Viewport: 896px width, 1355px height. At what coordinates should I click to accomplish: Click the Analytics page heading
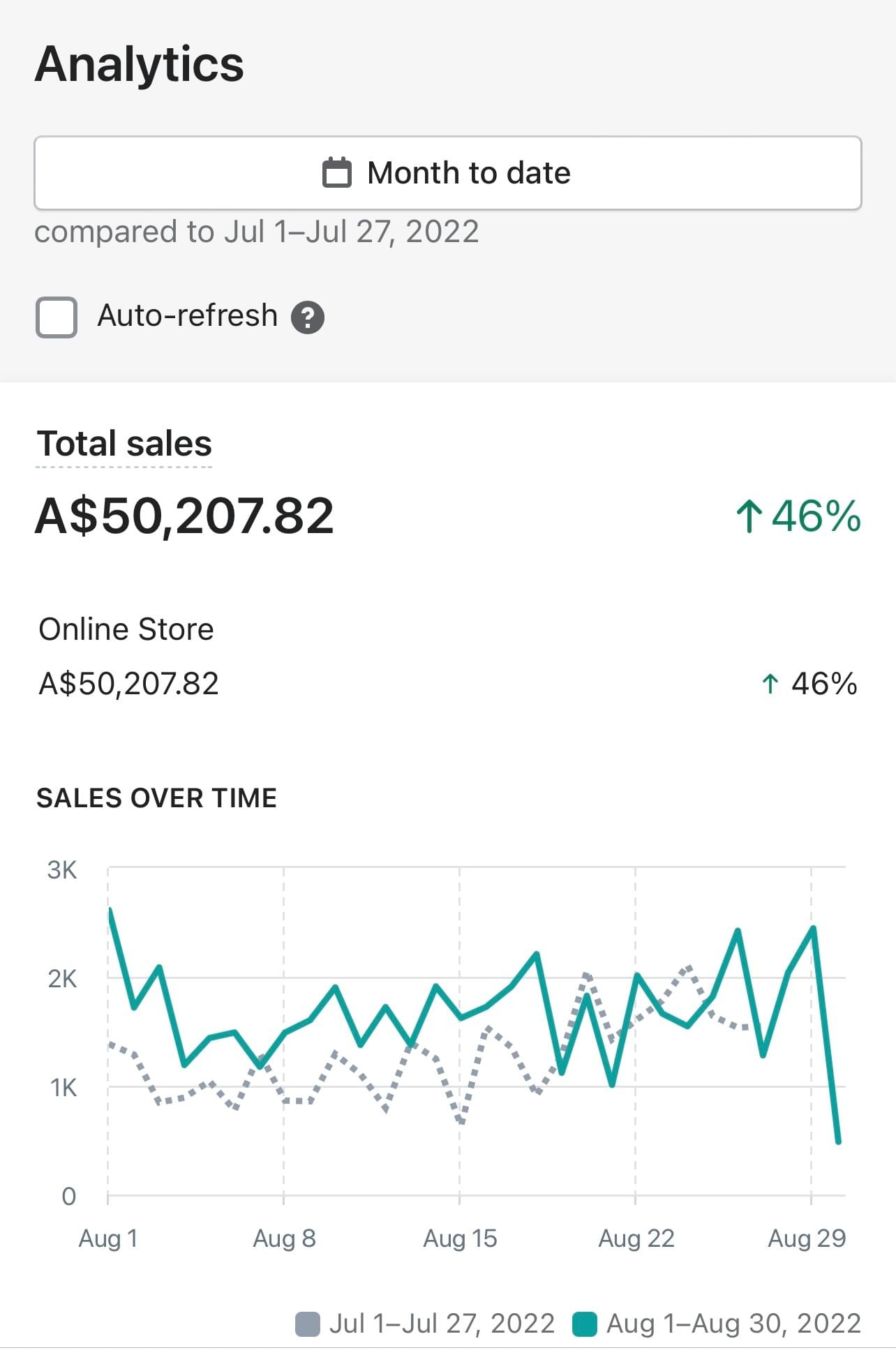(140, 64)
